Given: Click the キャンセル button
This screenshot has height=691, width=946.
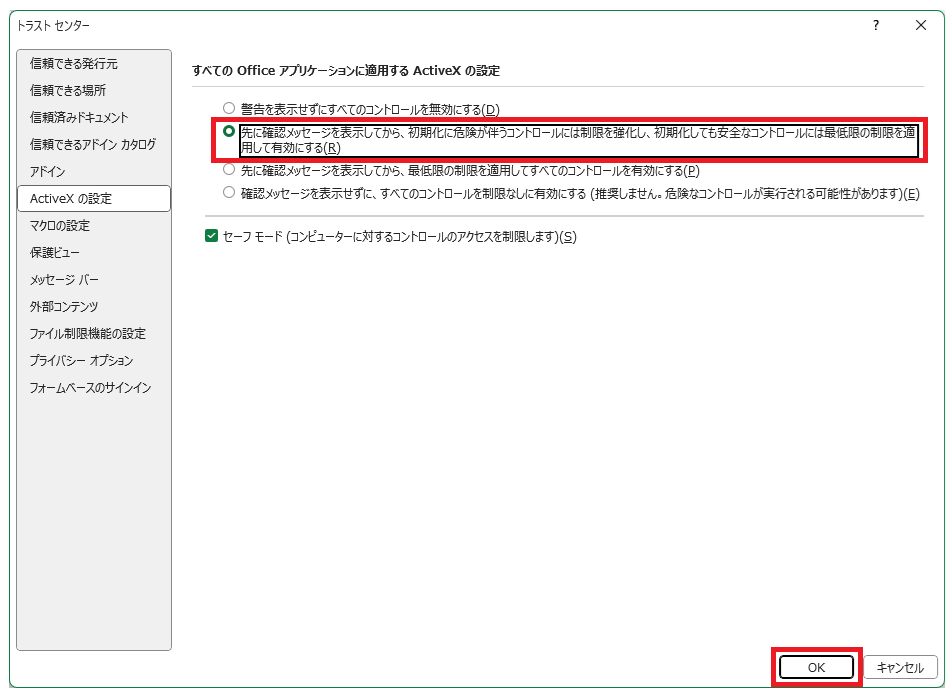Looking at the screenshot, I should [900, 667].
